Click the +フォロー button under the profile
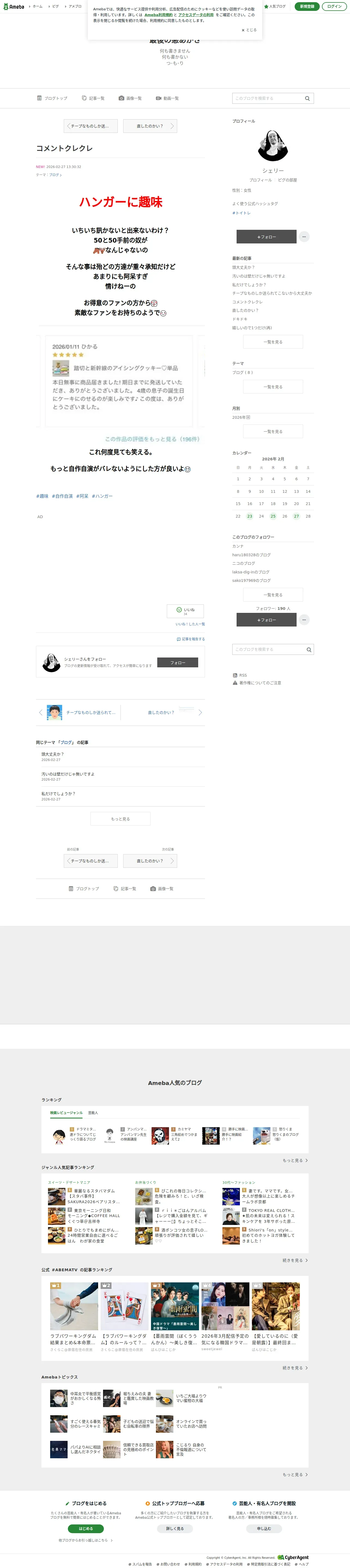 tap(267, 237)
